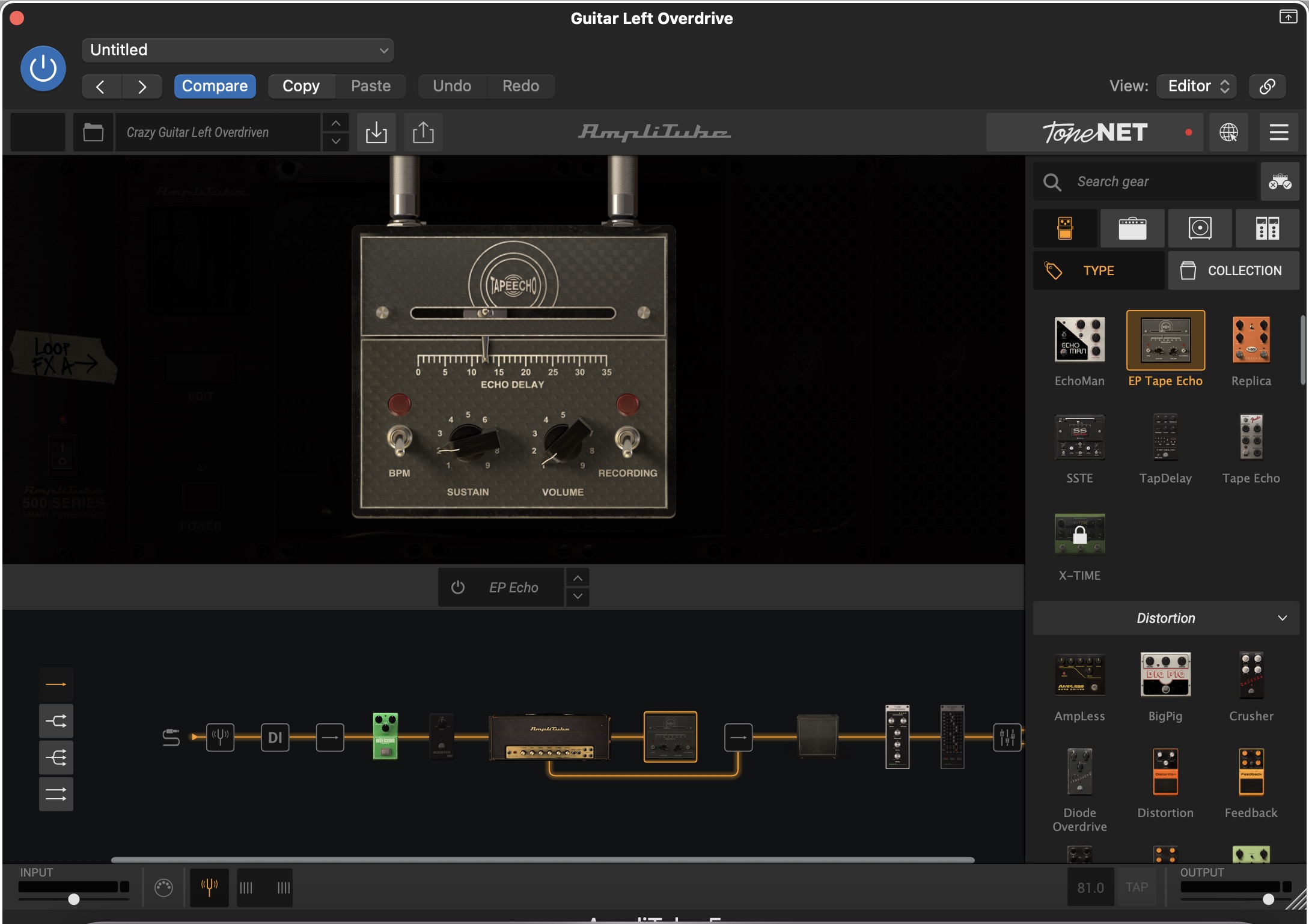Open the View Editor dropdown
Image resolution: width=1309 pixels, height=924 pixels.
(1197, 86)
